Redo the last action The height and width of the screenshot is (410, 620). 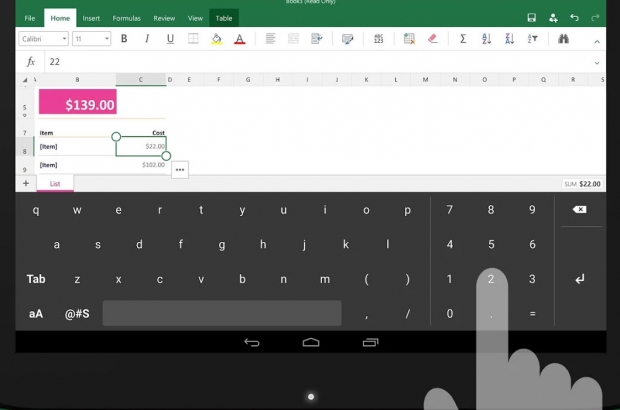[x=595, y=18]
